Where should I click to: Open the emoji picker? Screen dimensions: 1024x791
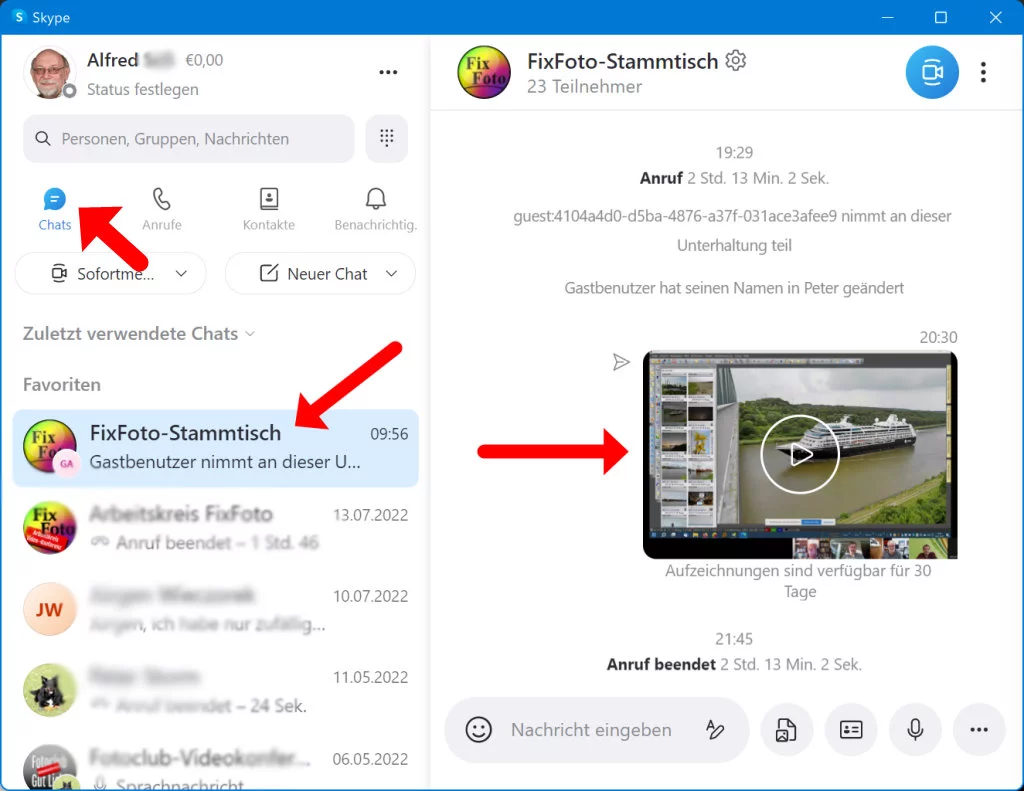(x=479, y=730)
